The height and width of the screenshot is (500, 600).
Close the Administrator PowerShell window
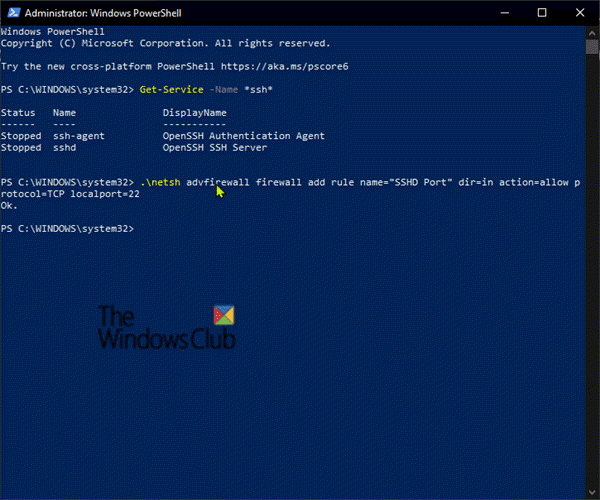580,13
